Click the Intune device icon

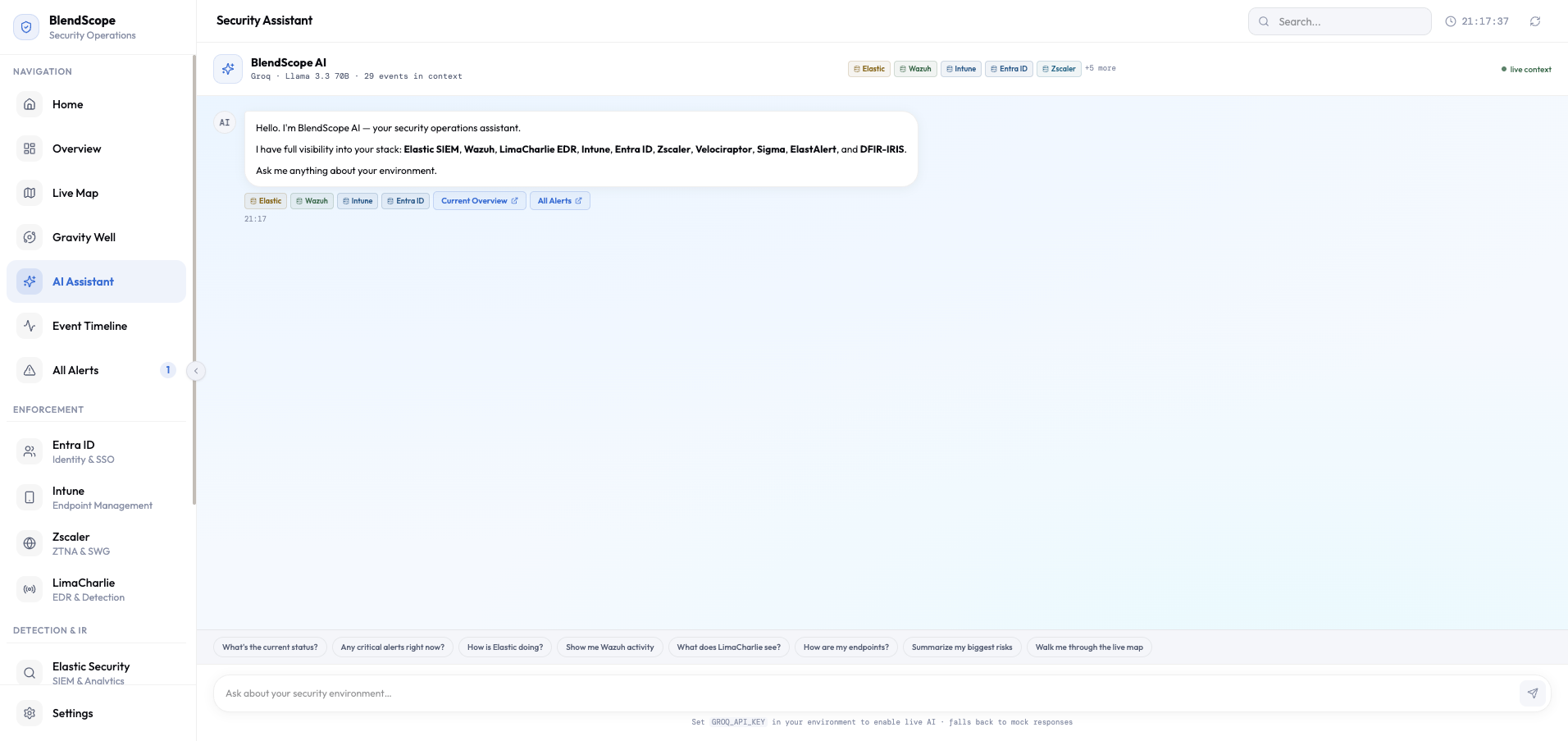point(30,497)
